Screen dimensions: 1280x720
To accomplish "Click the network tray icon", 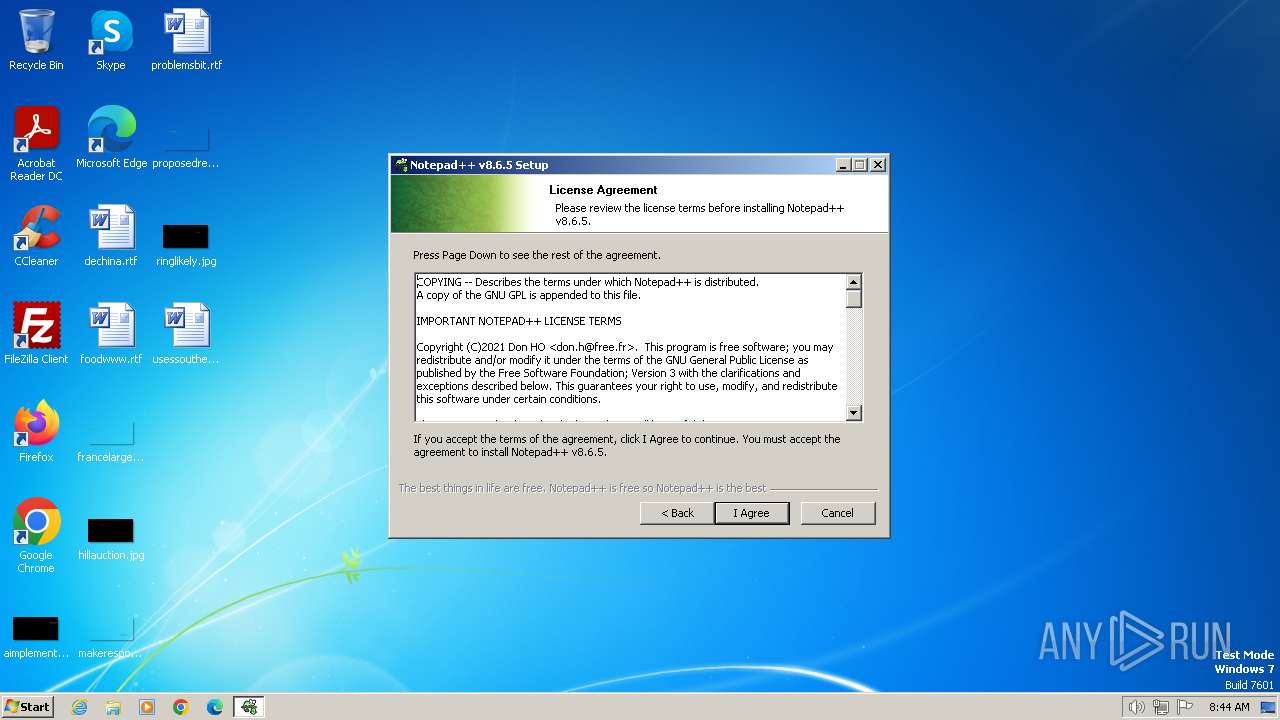I will [1161, 707].
